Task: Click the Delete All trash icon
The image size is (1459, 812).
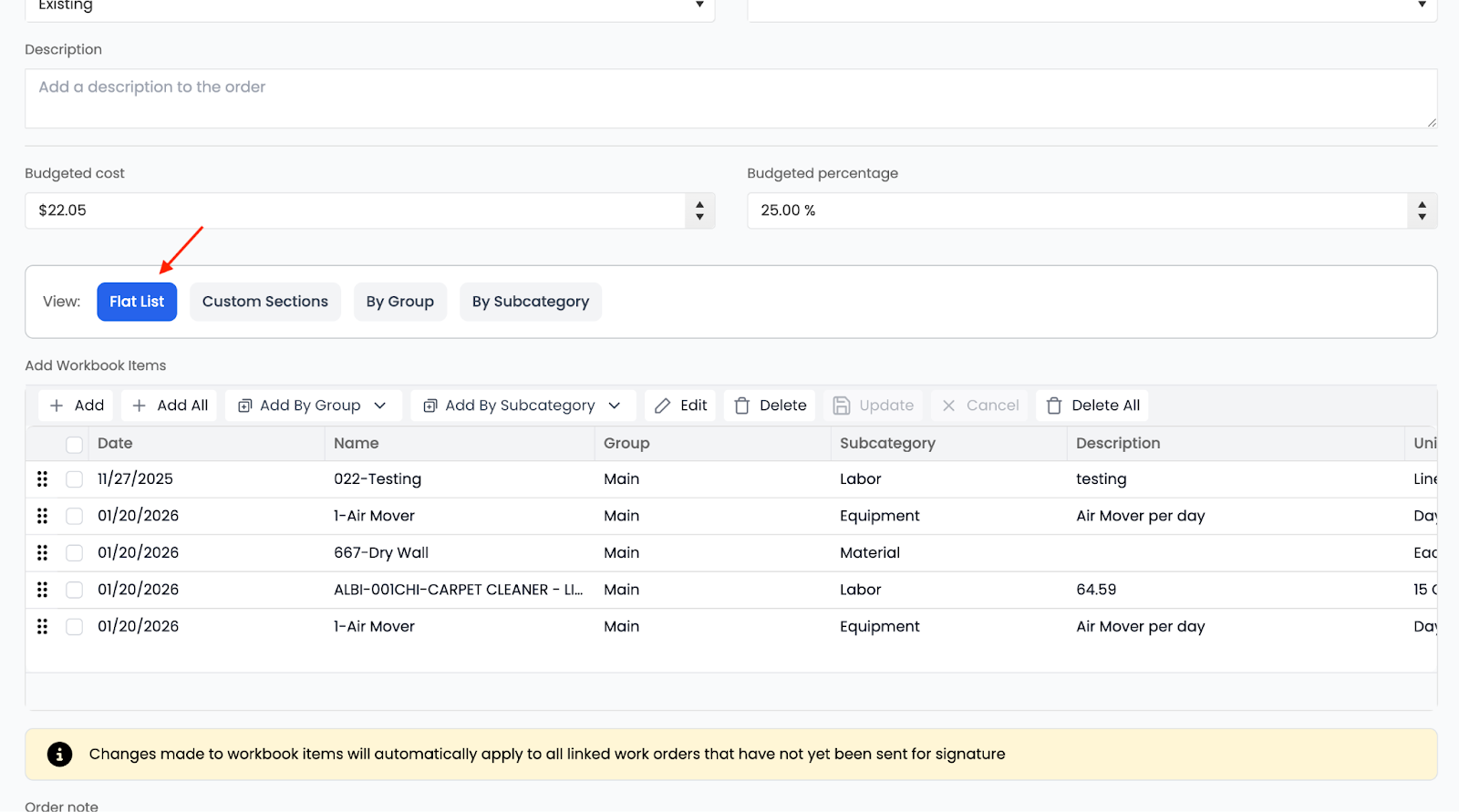Action: (1054, 406)
